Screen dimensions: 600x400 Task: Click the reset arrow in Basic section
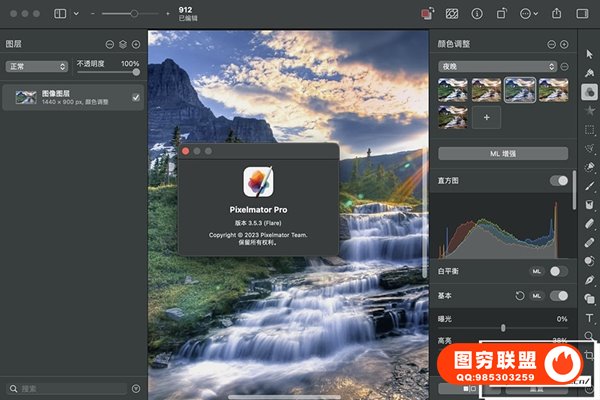coord(519,296)
